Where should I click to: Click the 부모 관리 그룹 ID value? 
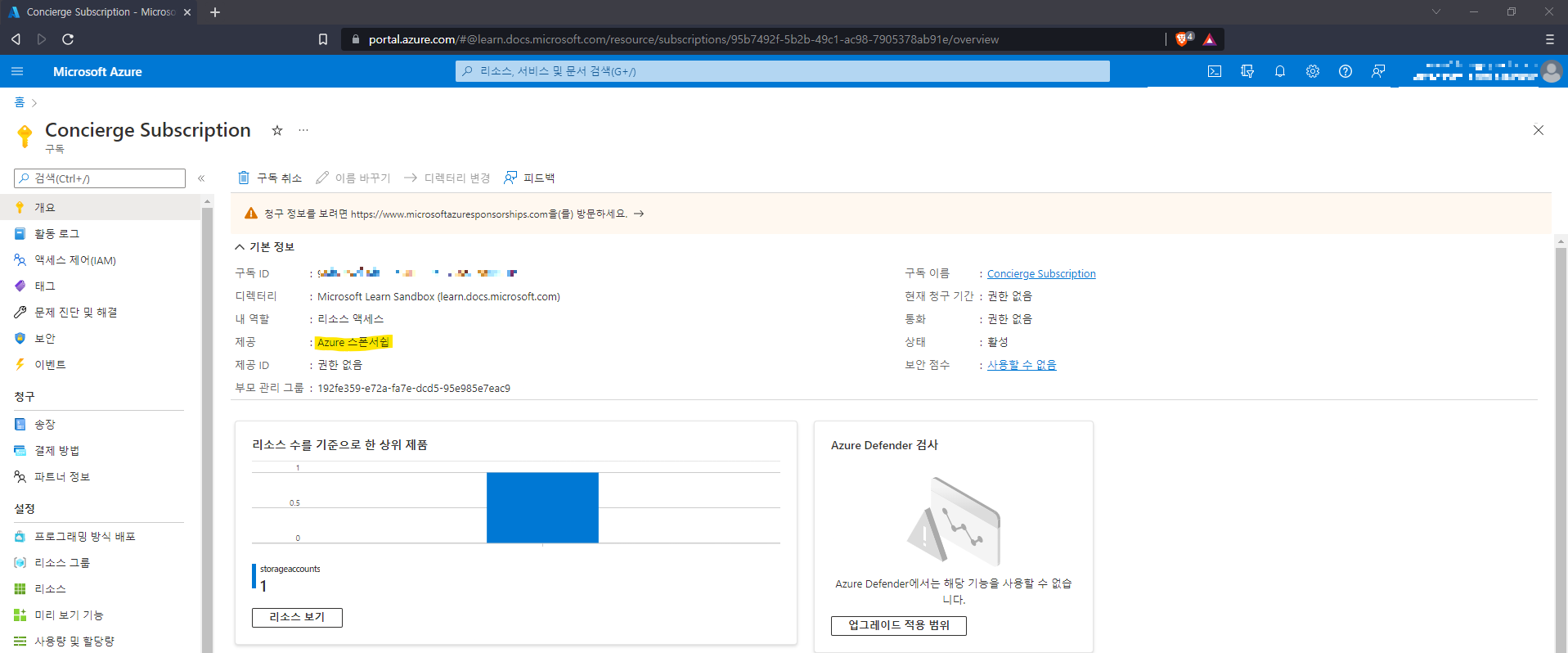coord(414,389)
